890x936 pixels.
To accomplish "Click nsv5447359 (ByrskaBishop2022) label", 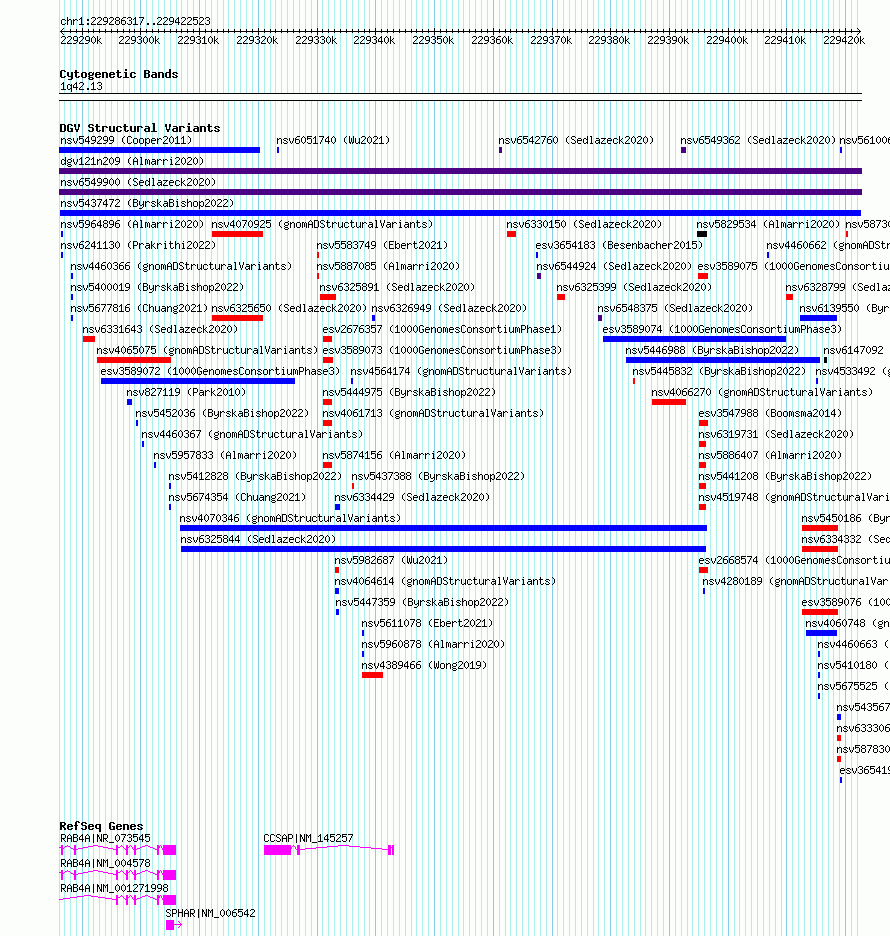I will coord(423,602).
